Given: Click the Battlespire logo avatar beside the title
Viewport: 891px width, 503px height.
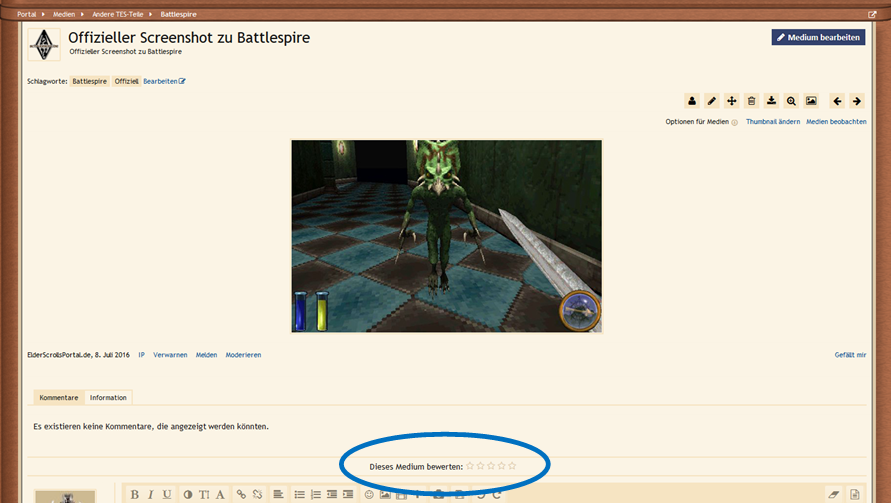Looking at the screenshot, I should tap(44, 44).
